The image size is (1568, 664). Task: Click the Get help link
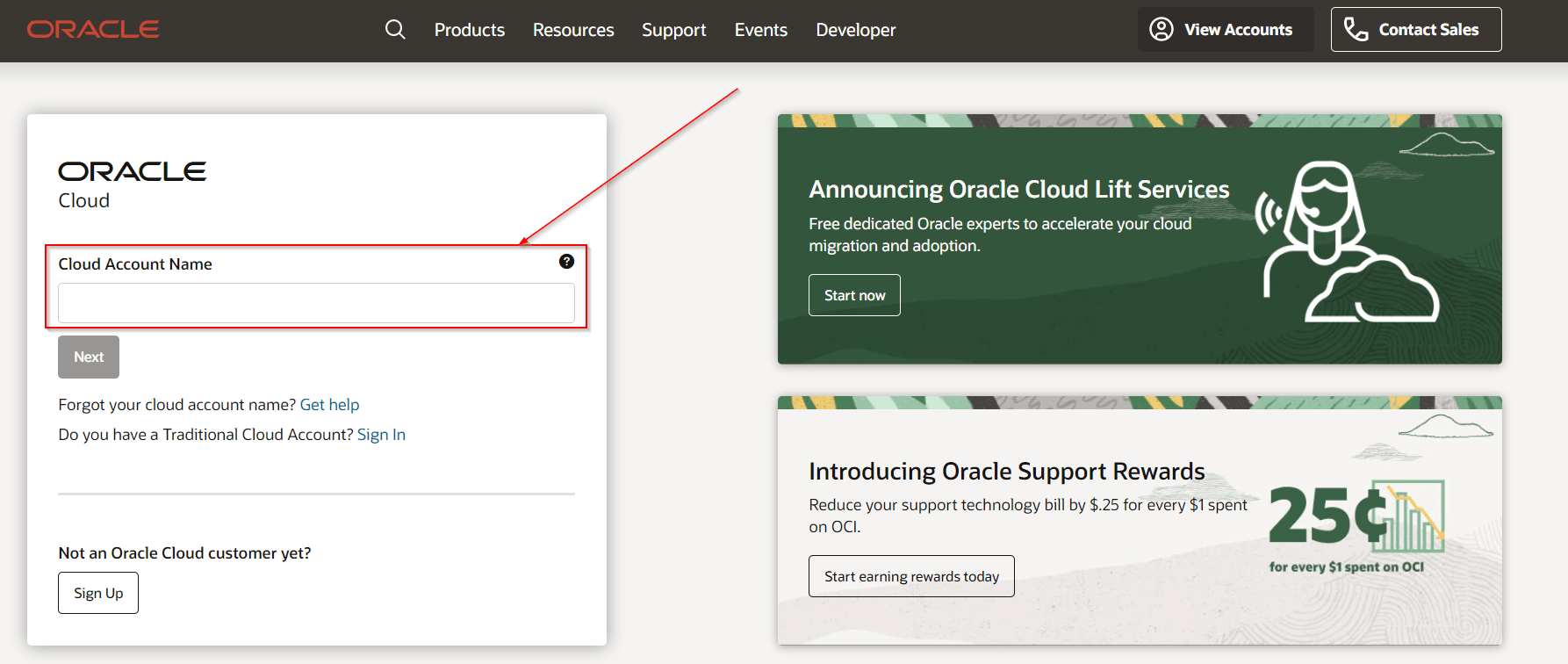tap(329, 405)
